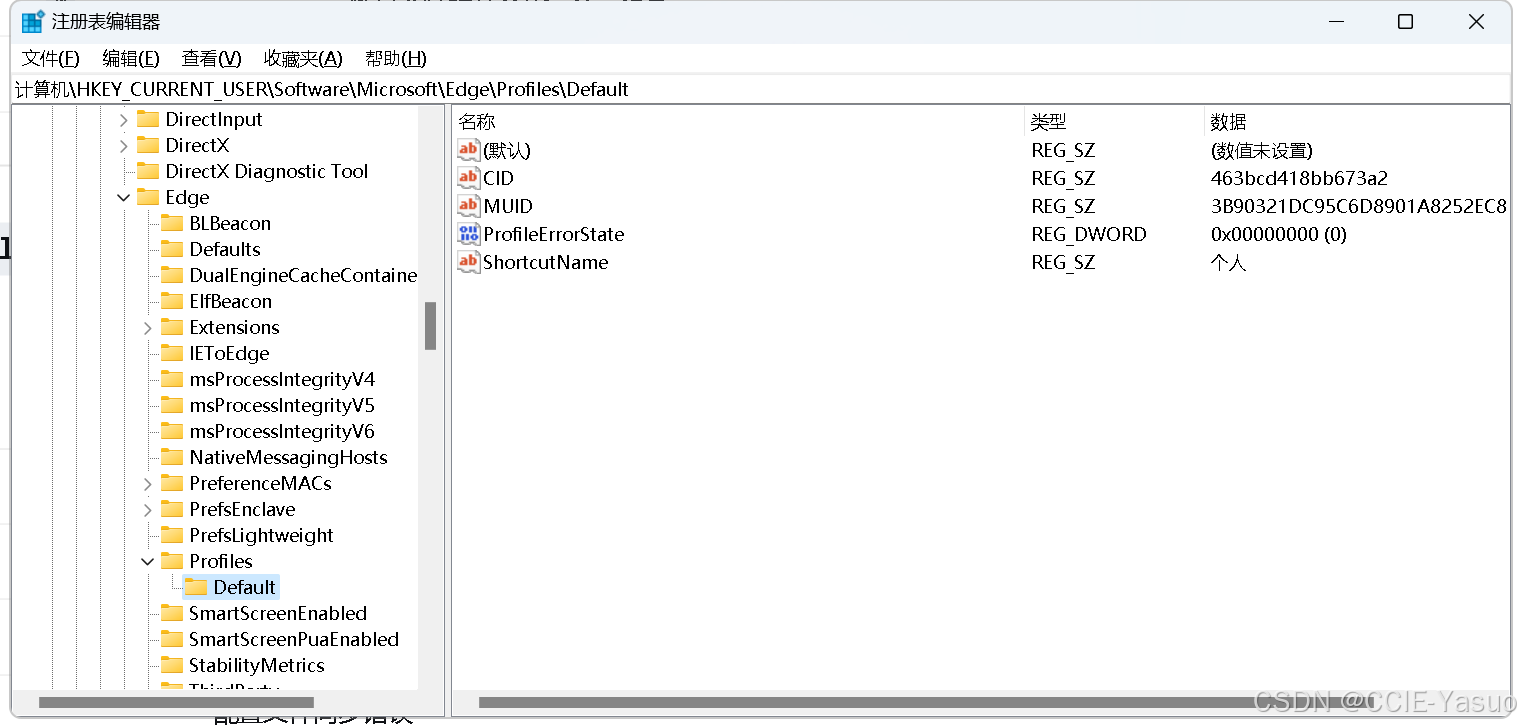The height and width of the screenshot is (728, 1521).
Task: Click the 数据 column header
Action: pos(1356,122)
